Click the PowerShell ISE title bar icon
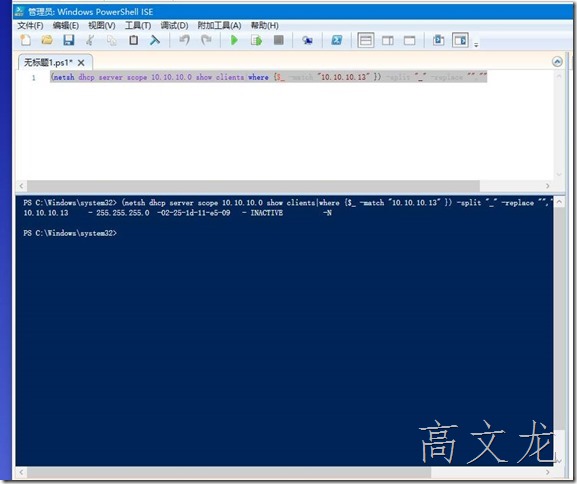This screenshot has height=484, width=577. [20, 11]
